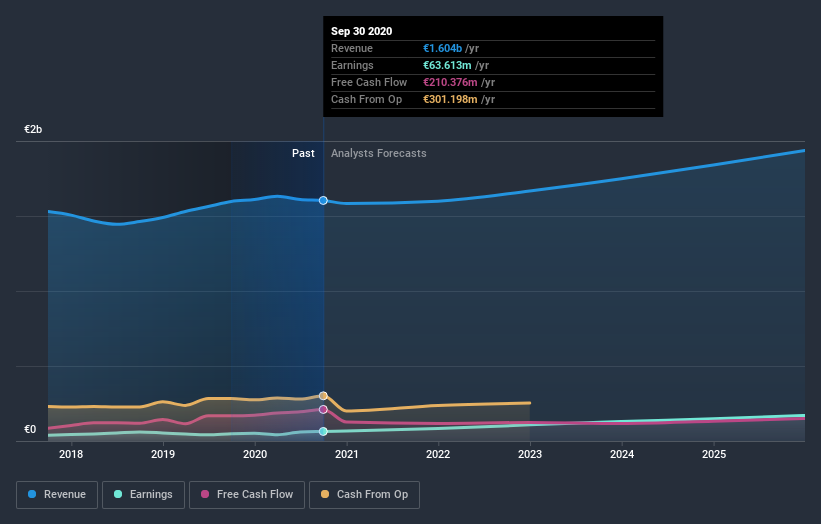Click the 2021 x-axis label

pyautogui.click(x=347, y=454)
